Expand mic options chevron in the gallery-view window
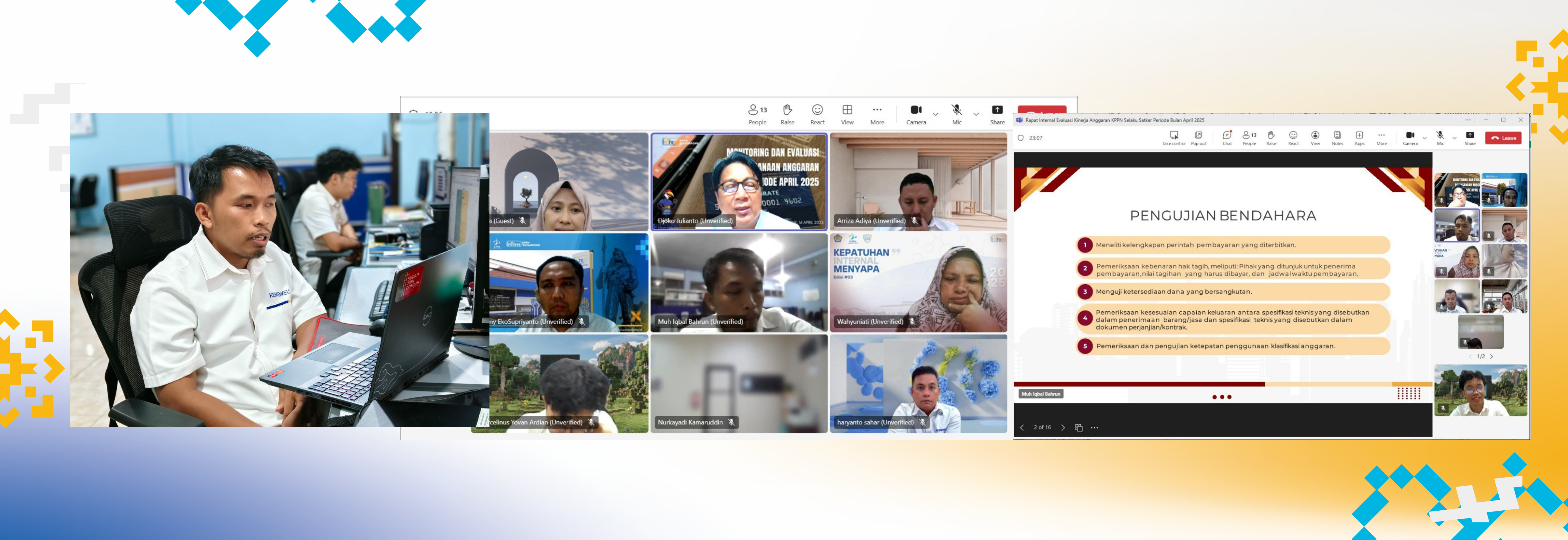1568x540 pixels. click(976, 114)
